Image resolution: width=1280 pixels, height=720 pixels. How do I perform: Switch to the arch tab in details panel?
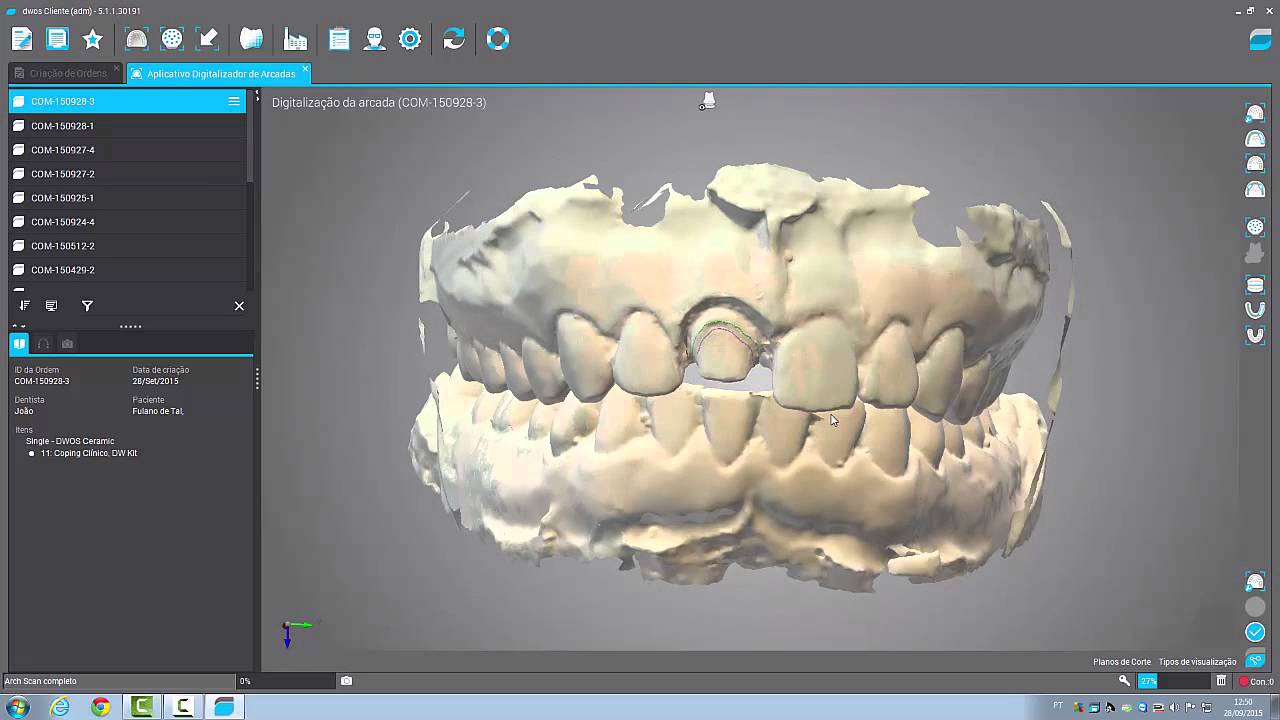coord(43,344)
